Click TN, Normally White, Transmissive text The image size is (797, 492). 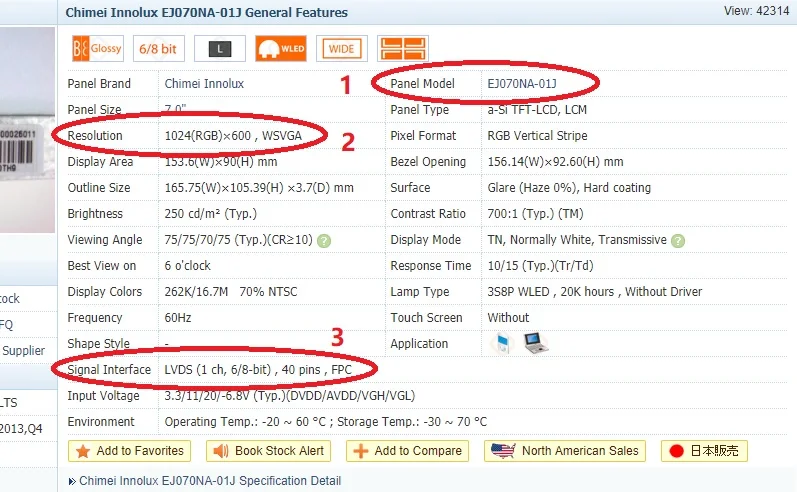coord(577,240)
